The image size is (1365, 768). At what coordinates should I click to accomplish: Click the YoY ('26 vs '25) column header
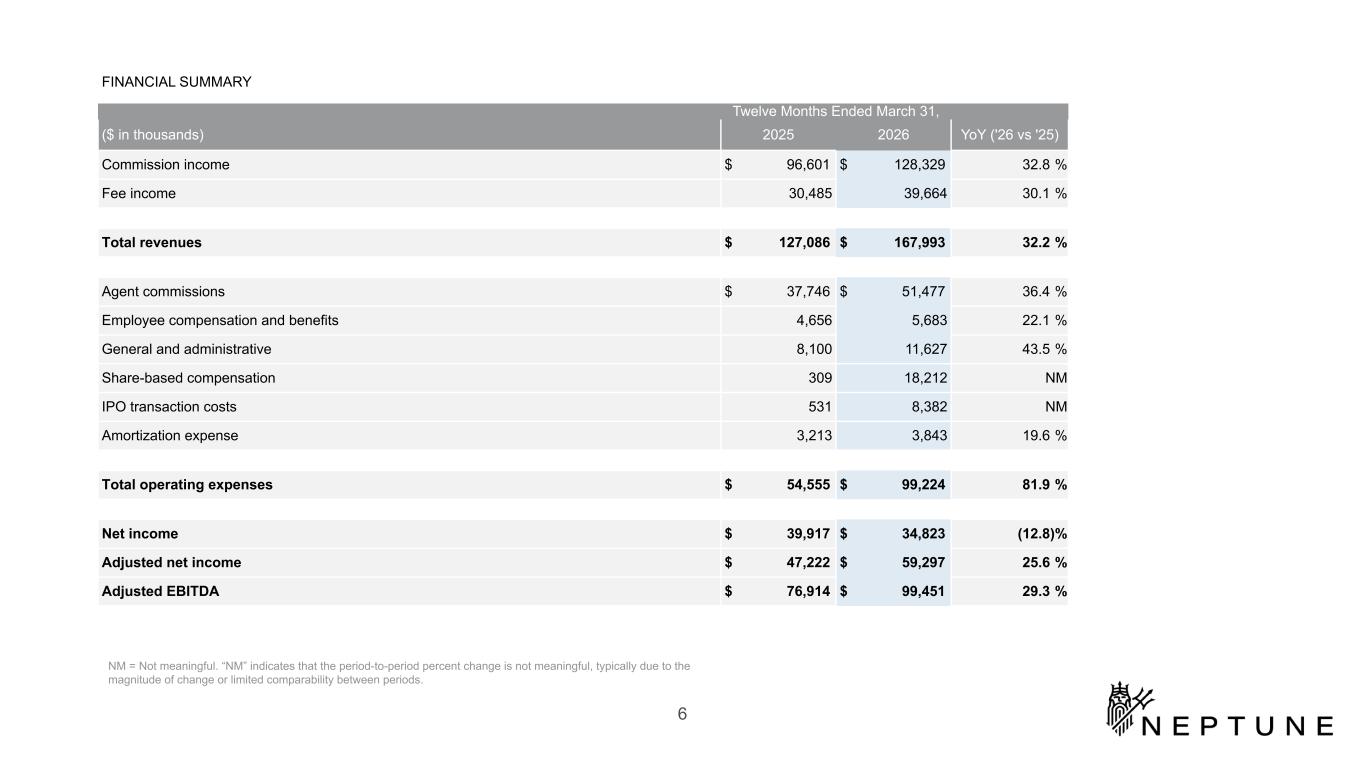click(x=1009, y=134)
